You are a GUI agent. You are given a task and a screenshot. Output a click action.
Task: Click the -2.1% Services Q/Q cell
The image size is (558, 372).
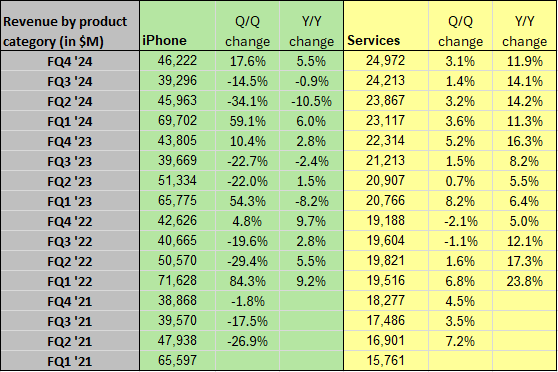point(460,221)
